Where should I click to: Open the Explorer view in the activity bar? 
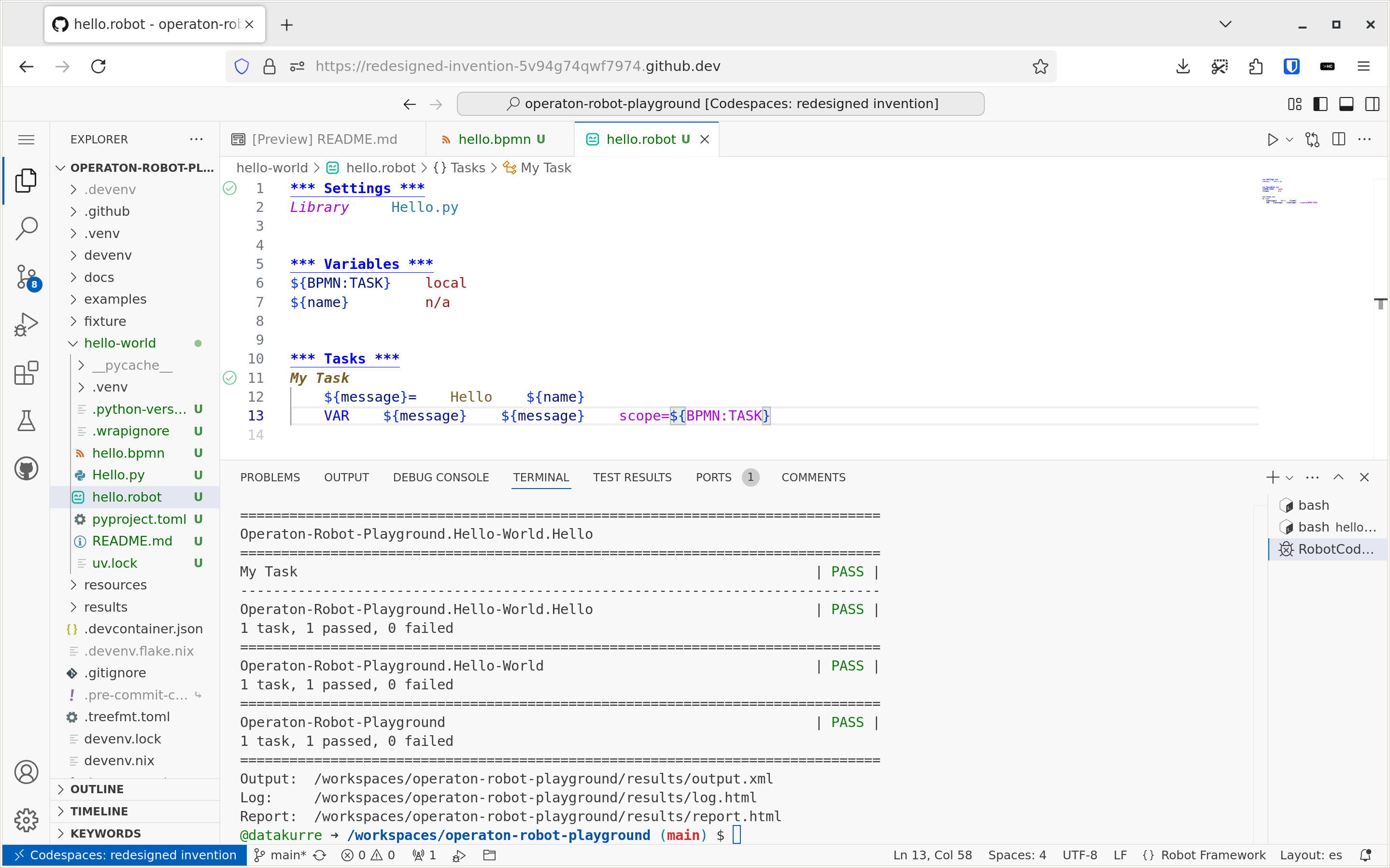(26, 180)
